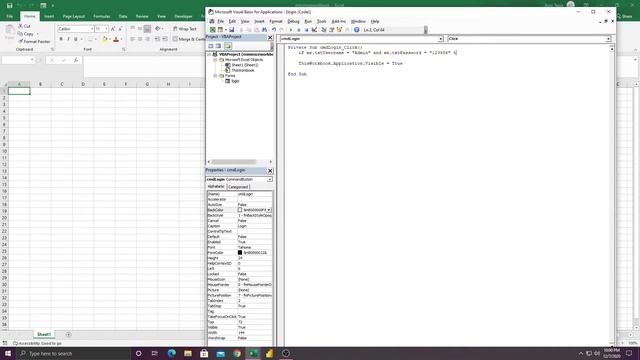640x360 pixels.
Task: Click Fill Color bucket in Excel ribbon
Action: 104,39
